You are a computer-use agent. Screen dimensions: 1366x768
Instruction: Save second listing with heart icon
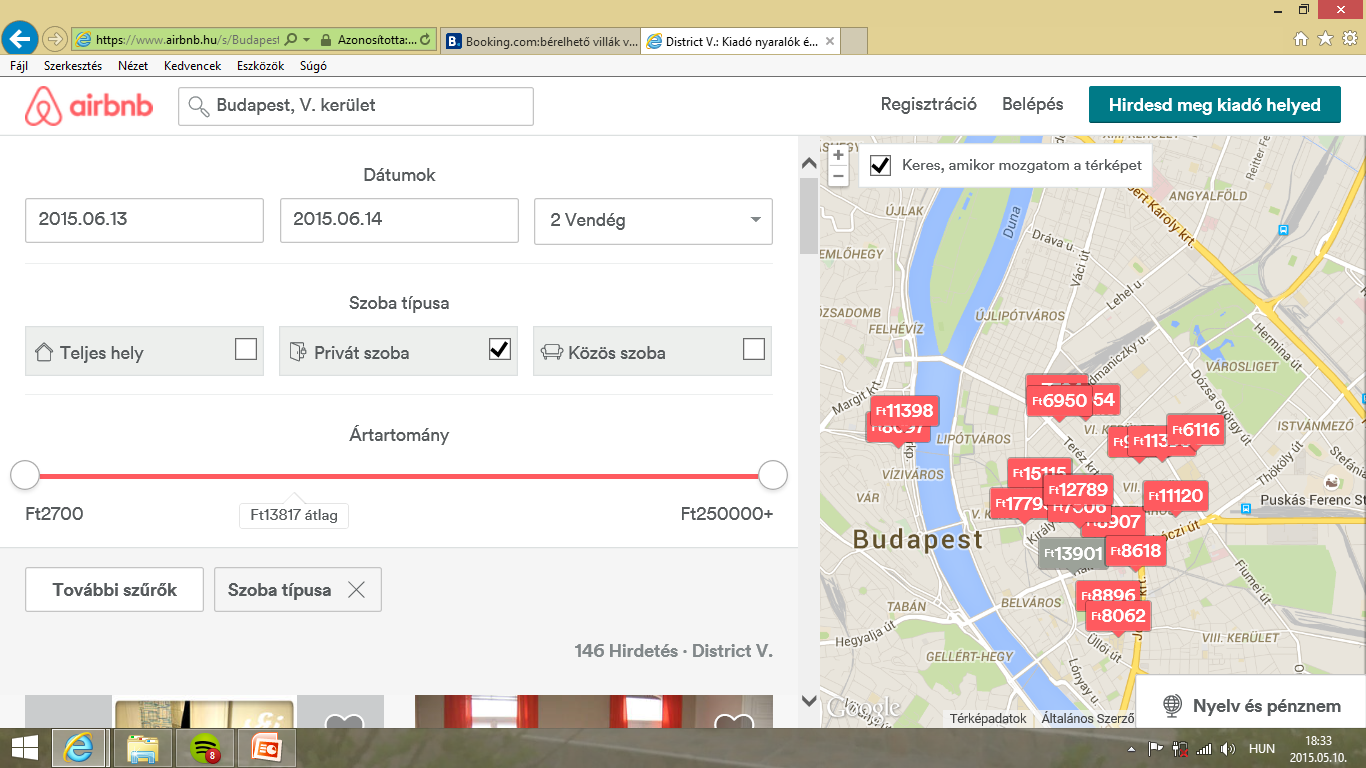(733, 722)
